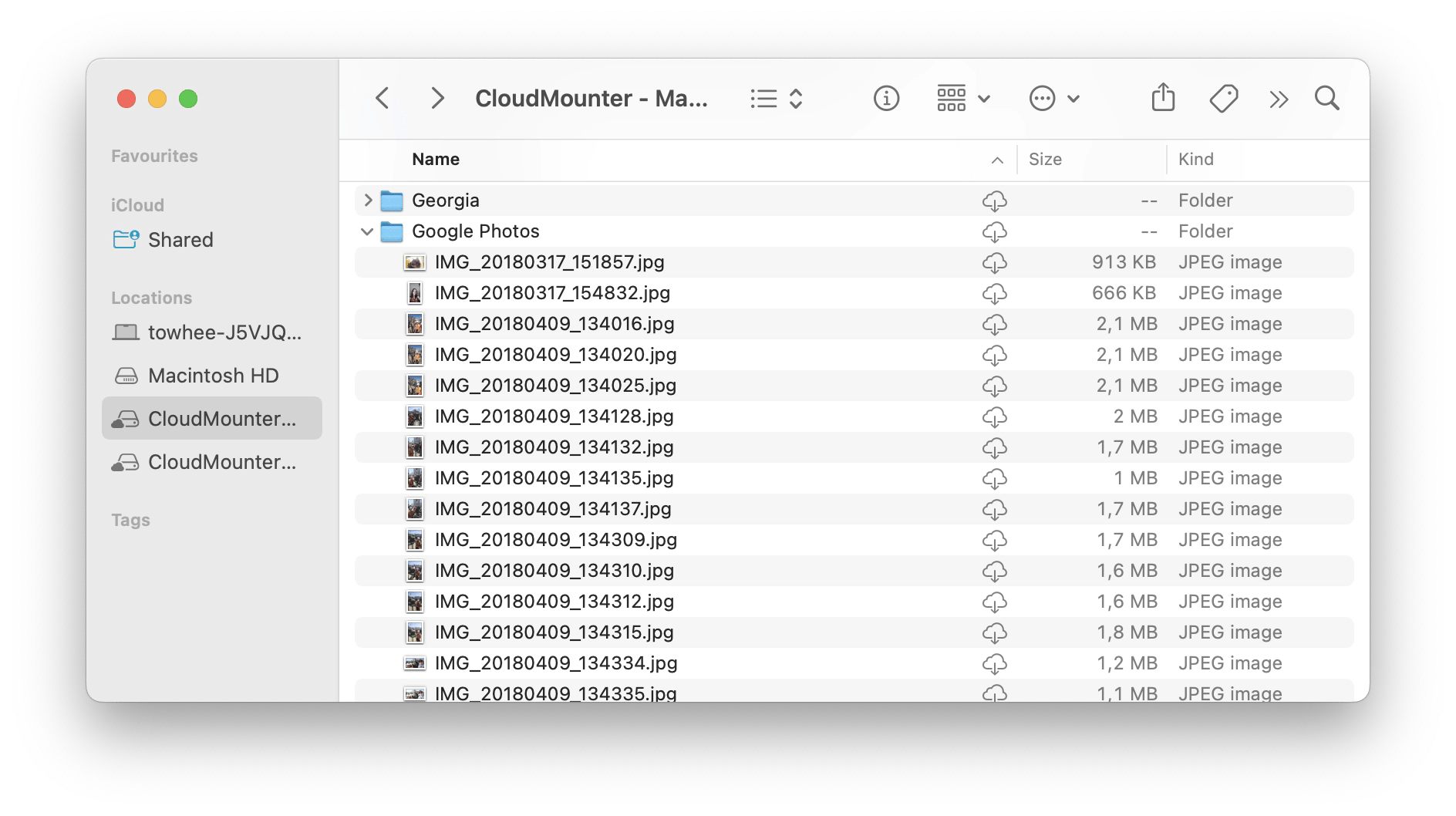Select the file IMG_20180409_134135.jpg

pos(854,478)
